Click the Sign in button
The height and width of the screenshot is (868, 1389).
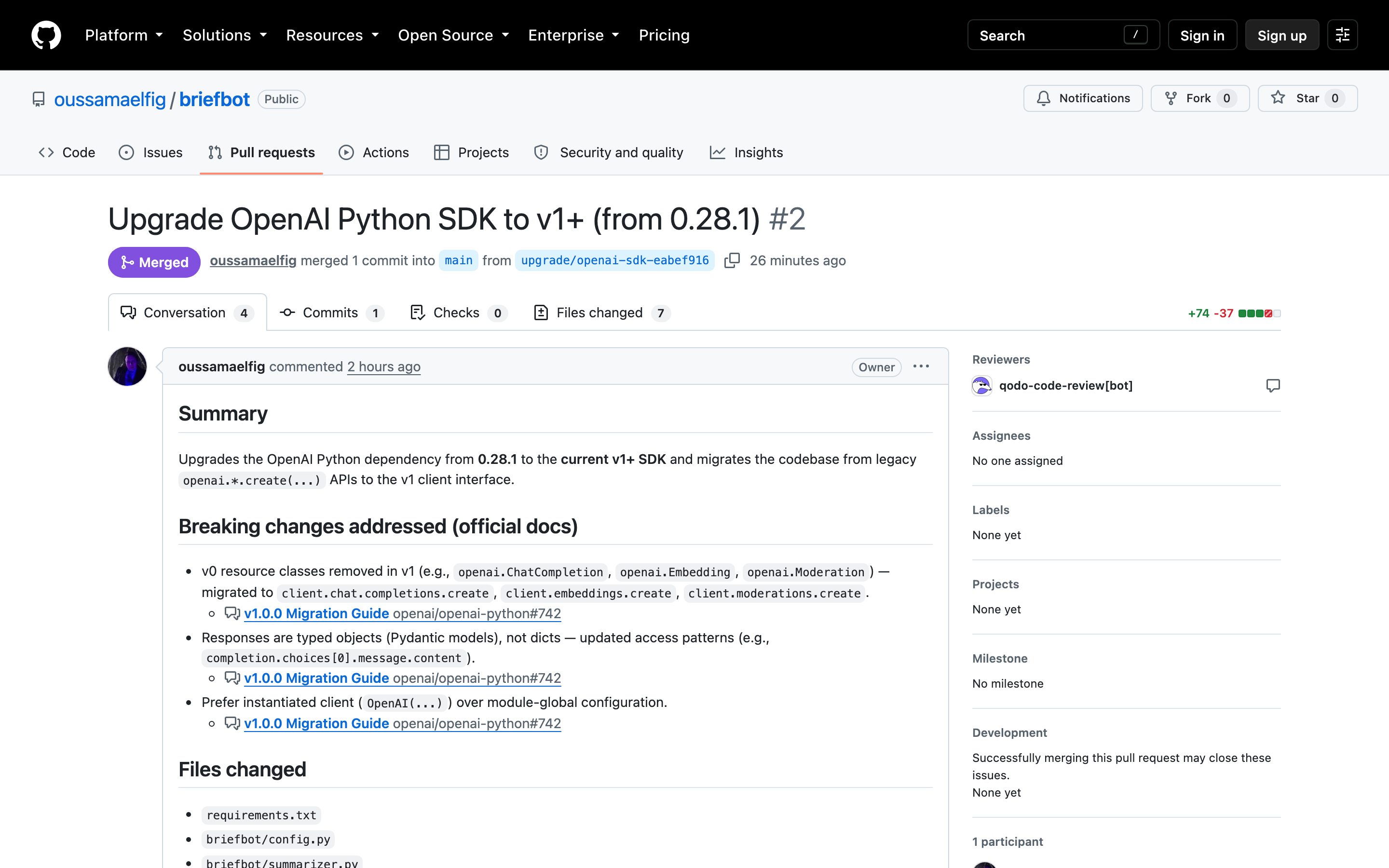point(1202,35)
